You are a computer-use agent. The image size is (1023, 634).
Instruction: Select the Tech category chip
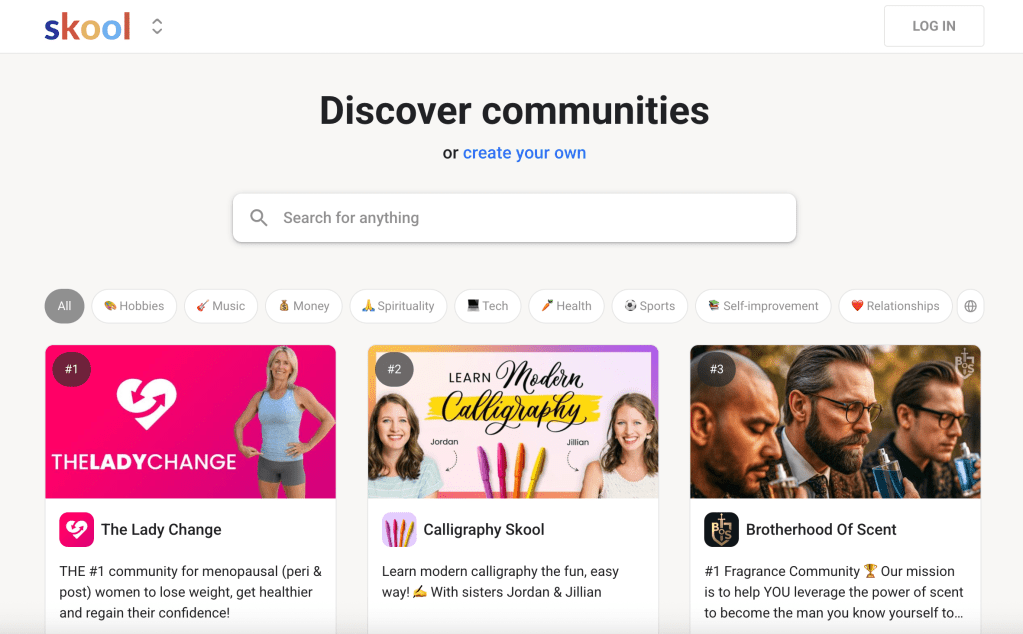[488, 306]
